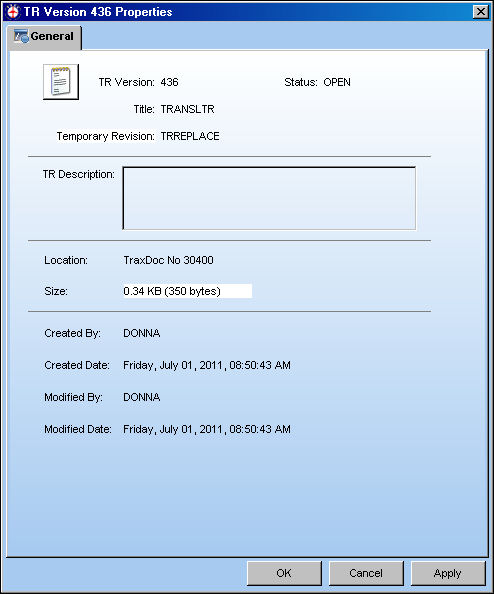Click the Location label
Viewport: 494px width, 594px height.
tap(66, 260)
